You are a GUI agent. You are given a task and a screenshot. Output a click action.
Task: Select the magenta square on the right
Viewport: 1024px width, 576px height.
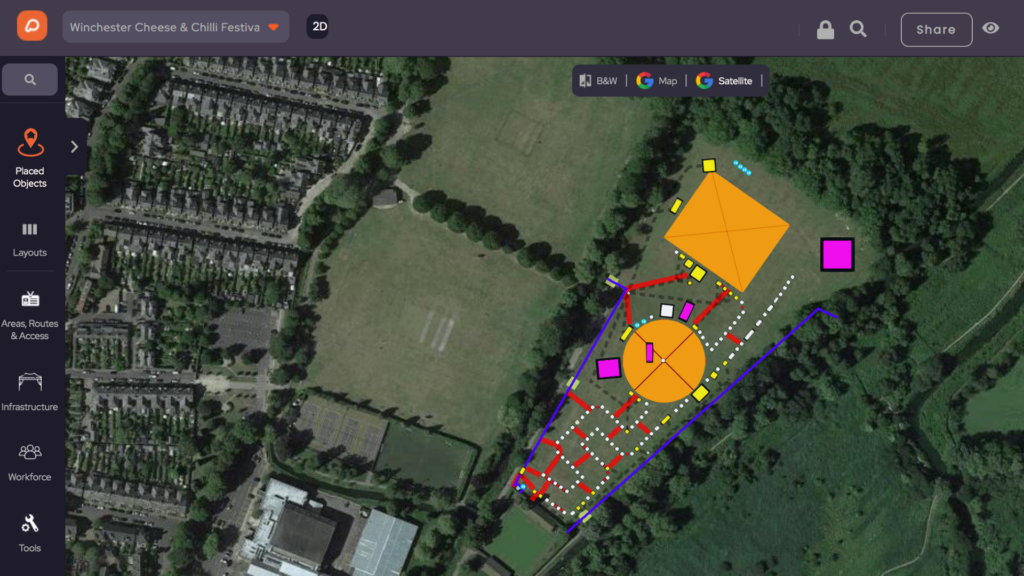click(837, 255)
